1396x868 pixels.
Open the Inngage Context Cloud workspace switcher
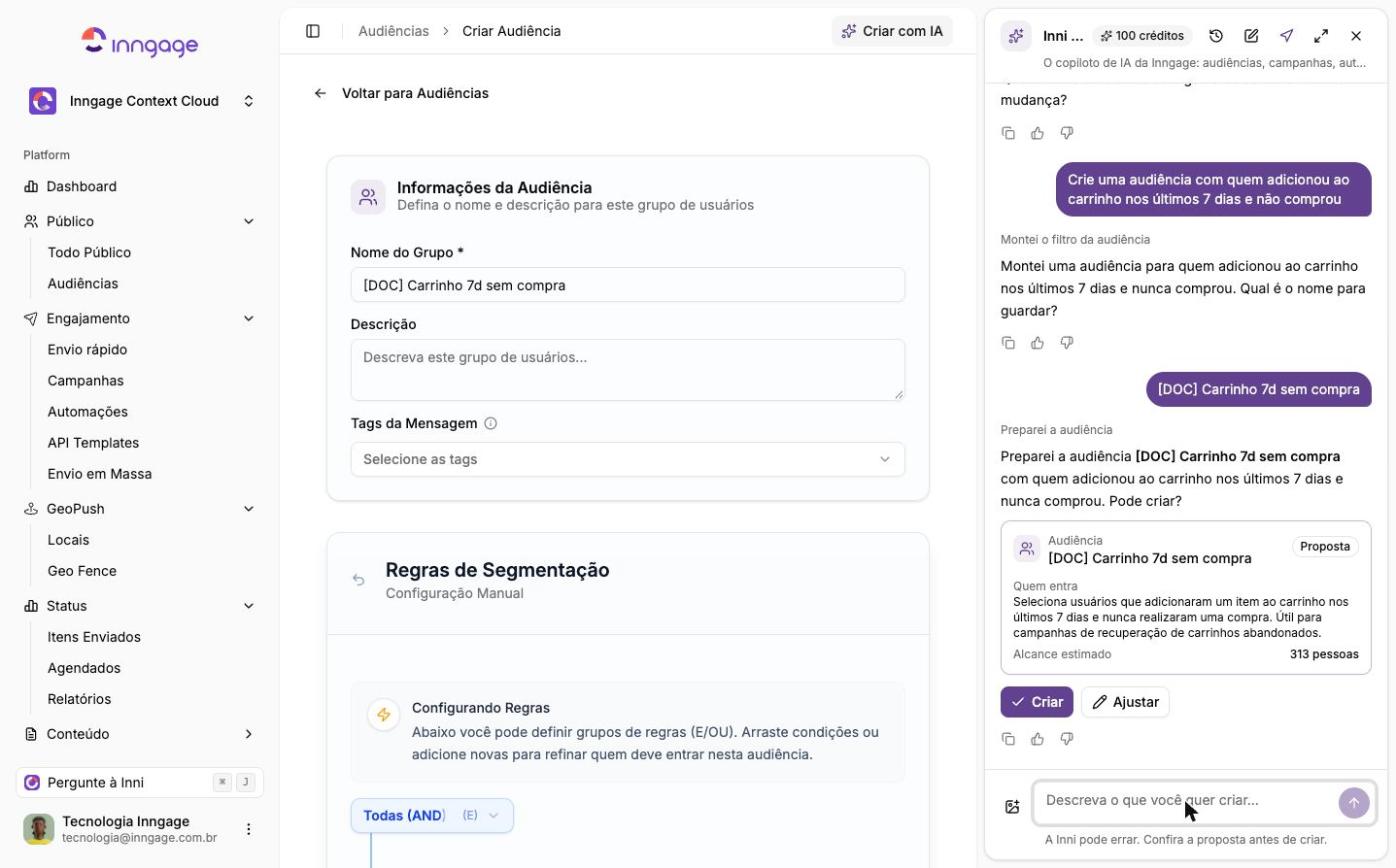coord(141,101)
